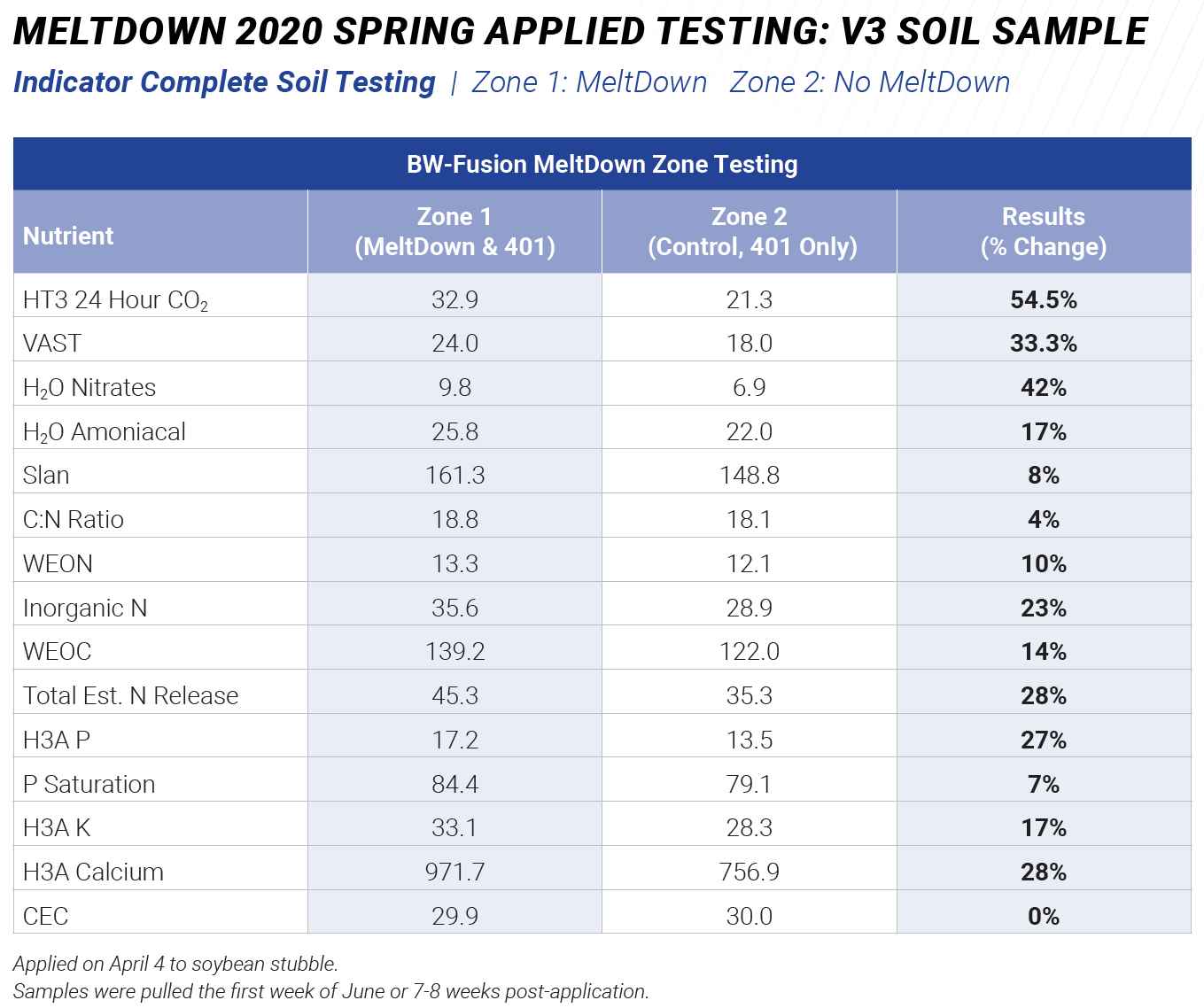Viewport: 1204px width, 1008px height.
Task: Click the Slan Zone 2 value 148.8
Action: click(x=750, y=475)
